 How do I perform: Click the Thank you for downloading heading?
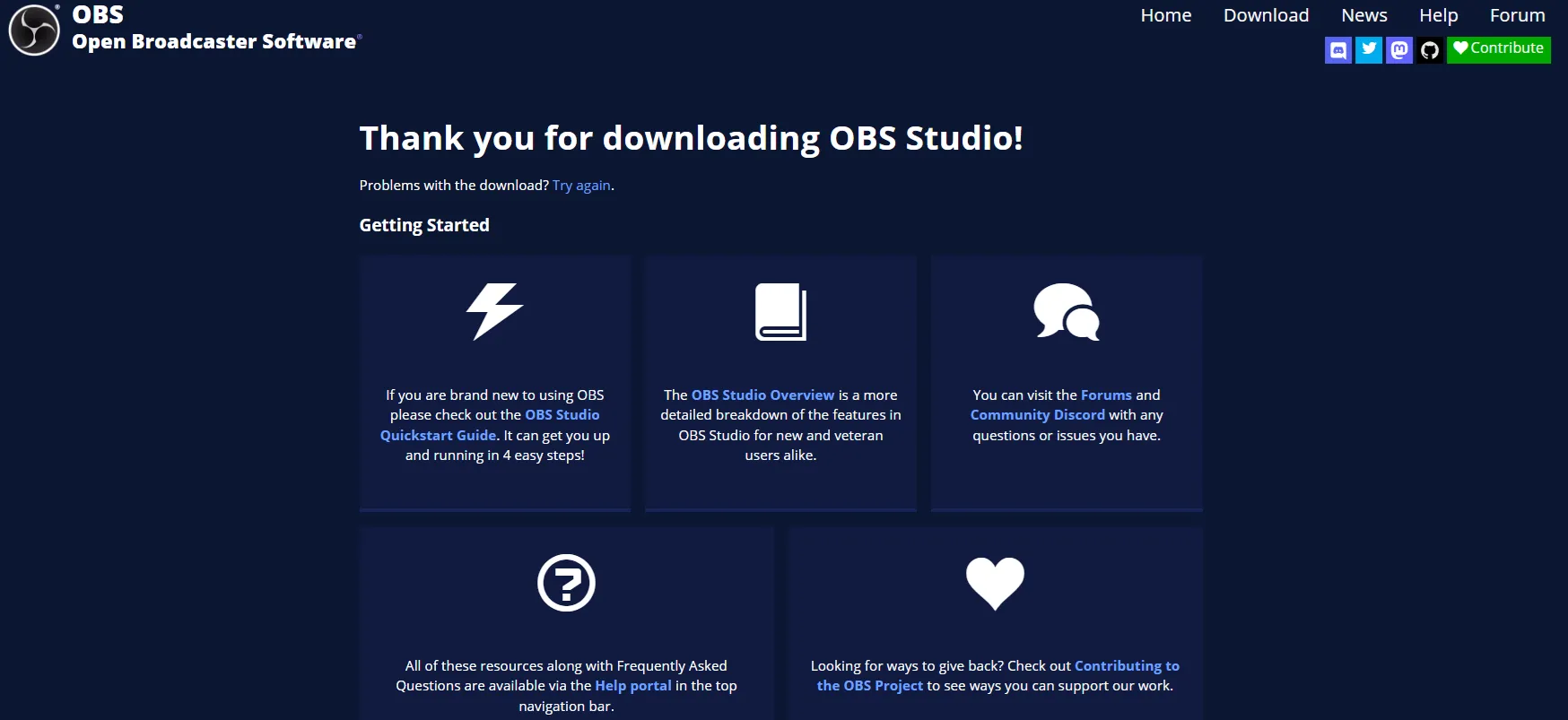[x=691, y=139]
